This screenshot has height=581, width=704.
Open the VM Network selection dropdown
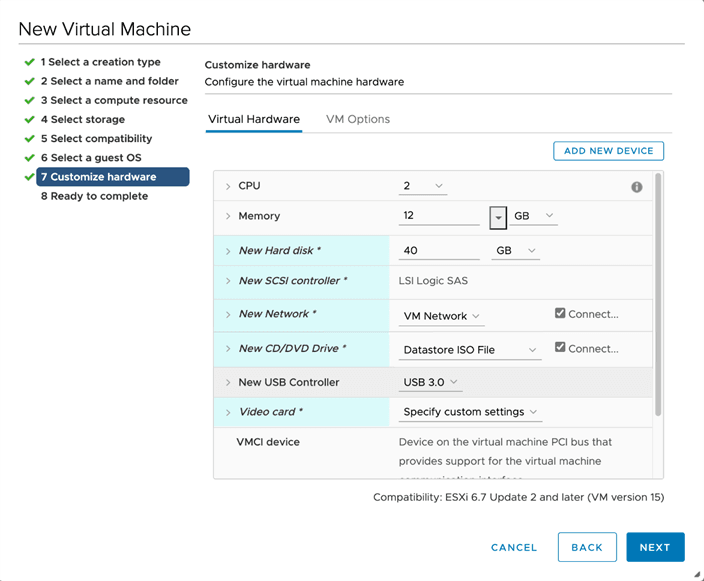pyautogui.click(x=441, y=316)
